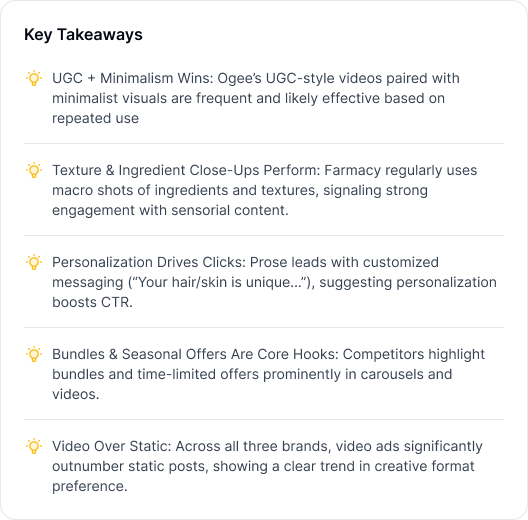Select the lightbulb icon next to Texture & Ingredient Close-Ups

pyautogui.click(x=34, y=170)
